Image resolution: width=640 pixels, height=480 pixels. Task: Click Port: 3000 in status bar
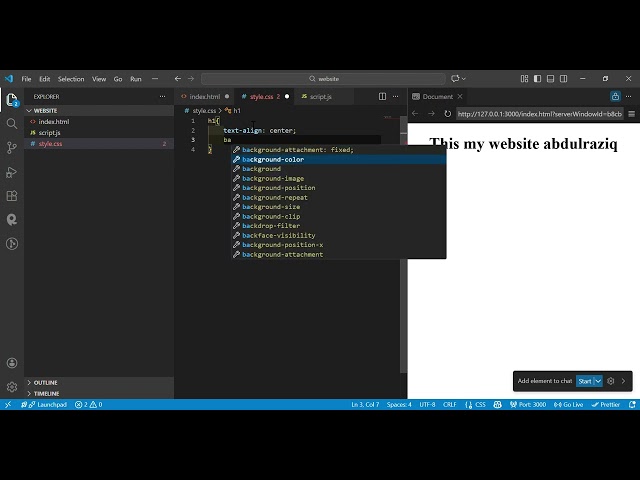tap(528, 404)
